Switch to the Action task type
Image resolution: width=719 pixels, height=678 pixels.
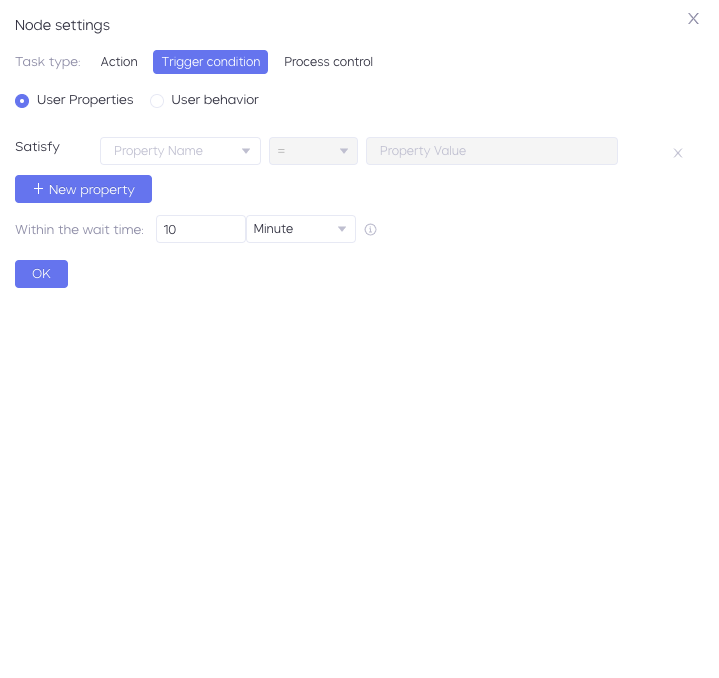[119, 62]
